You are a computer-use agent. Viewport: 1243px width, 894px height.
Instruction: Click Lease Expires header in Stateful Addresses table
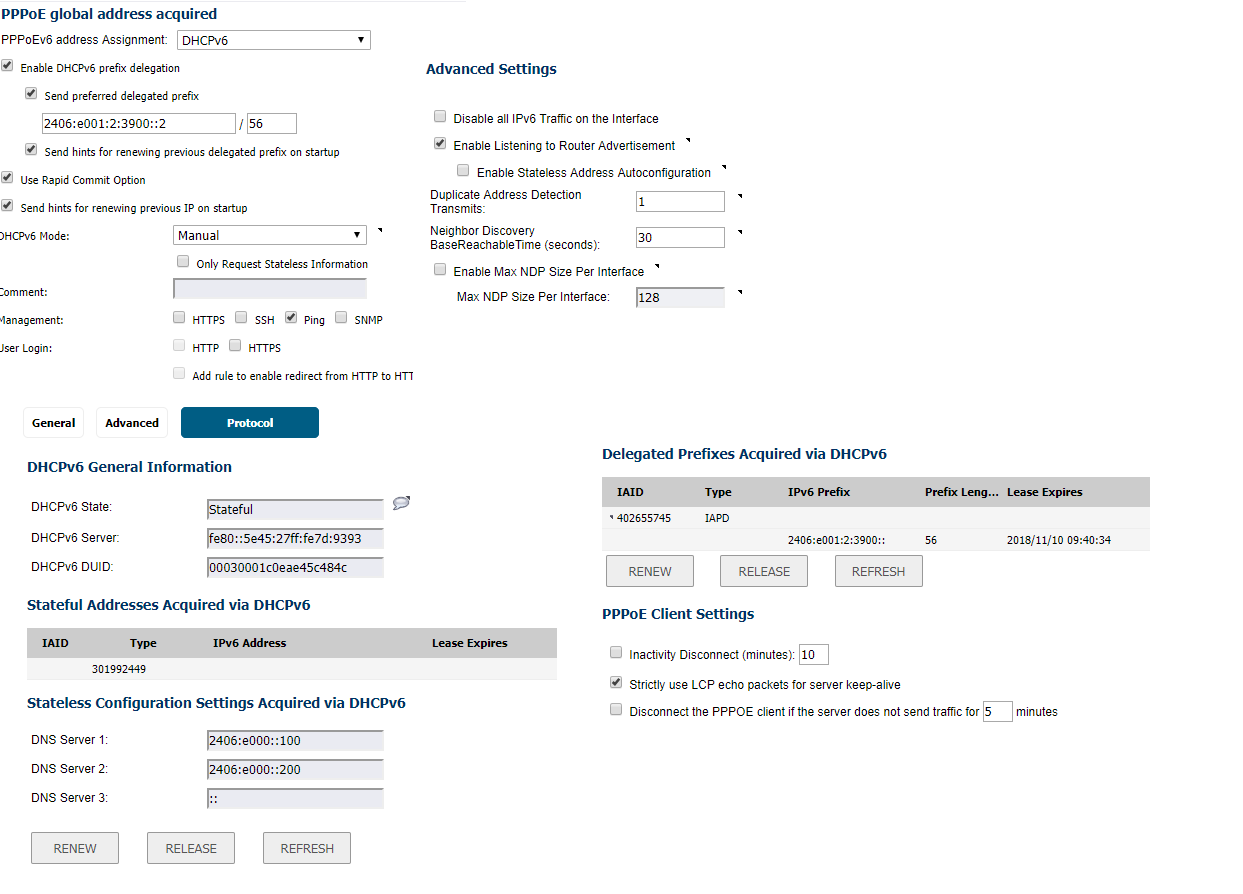pyautogui.click(x=470, y=643)
